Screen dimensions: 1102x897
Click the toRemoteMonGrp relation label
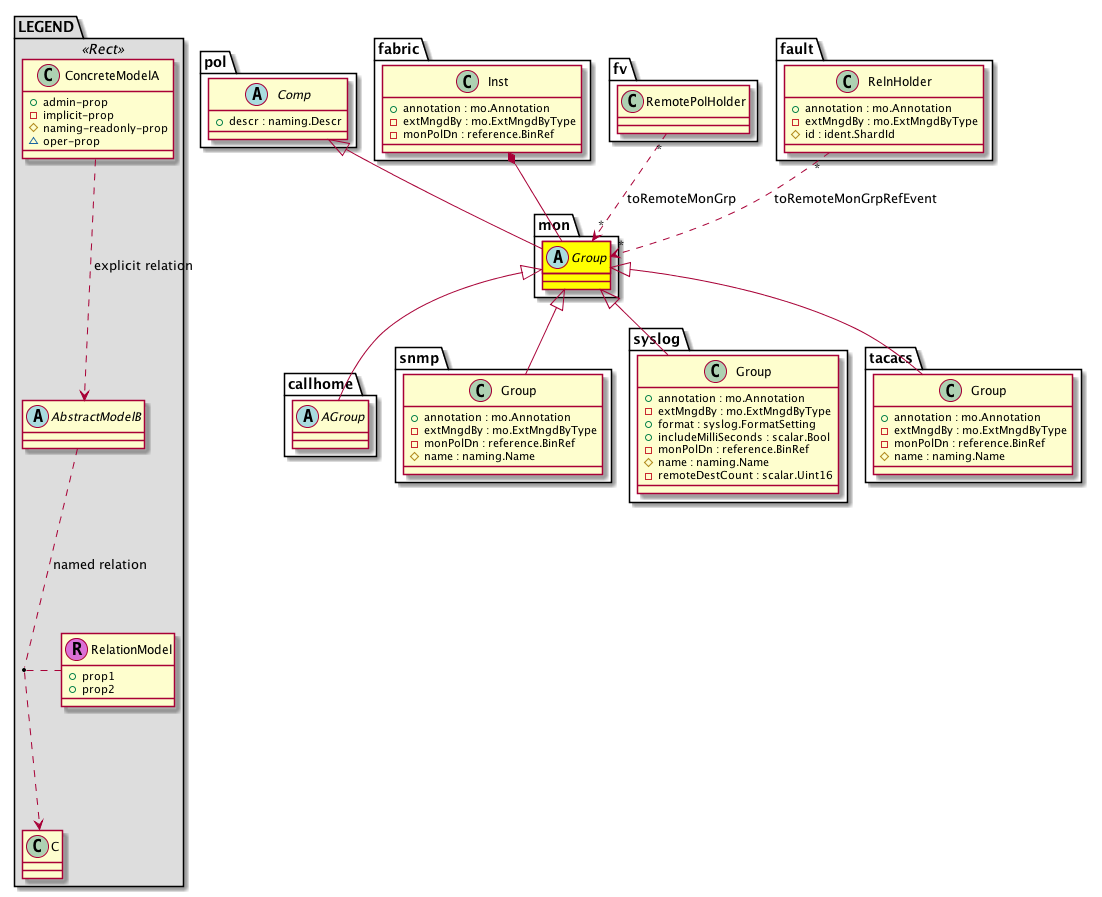(680, 198)
